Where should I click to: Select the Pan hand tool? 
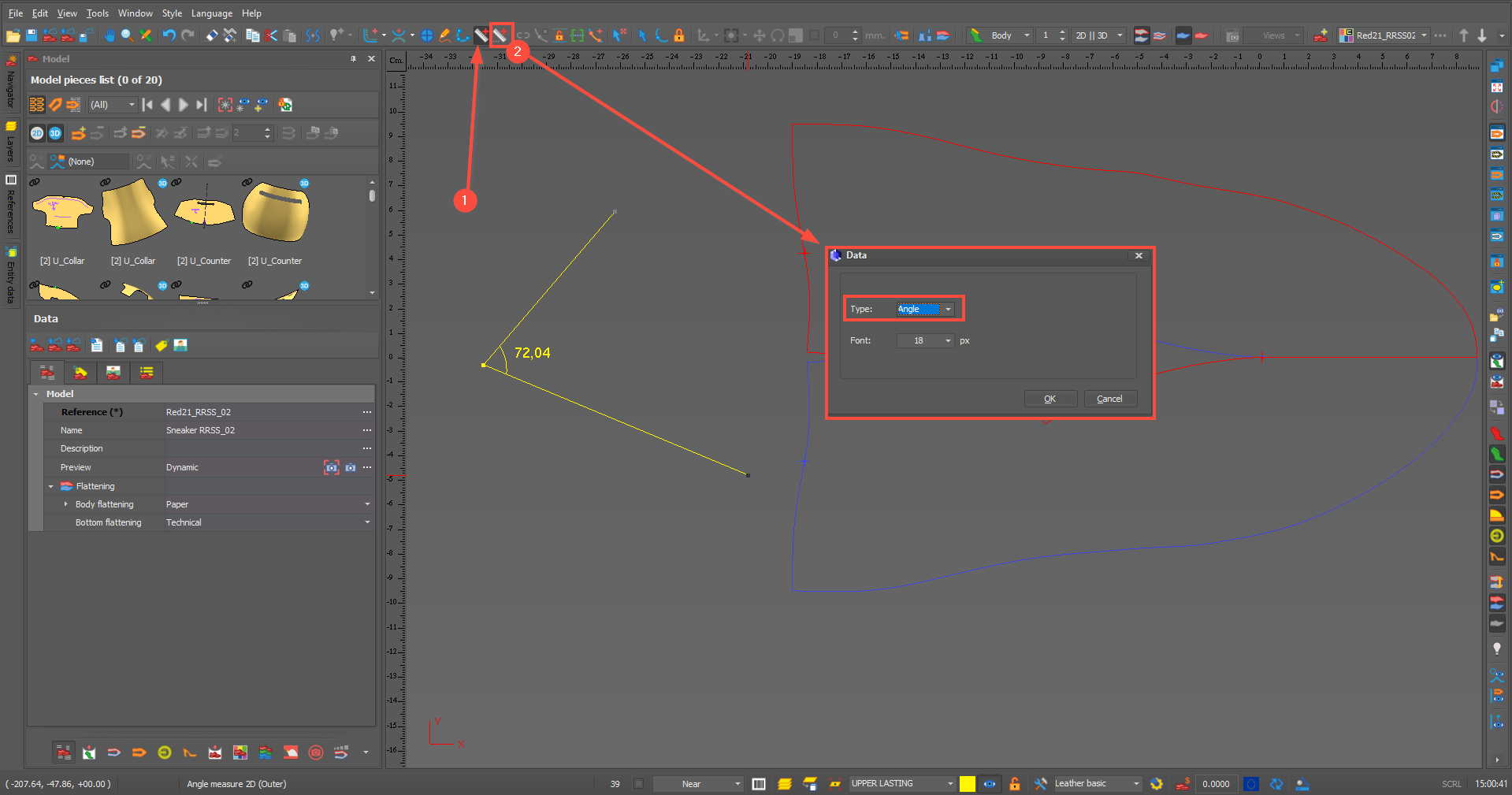point(109,35)
